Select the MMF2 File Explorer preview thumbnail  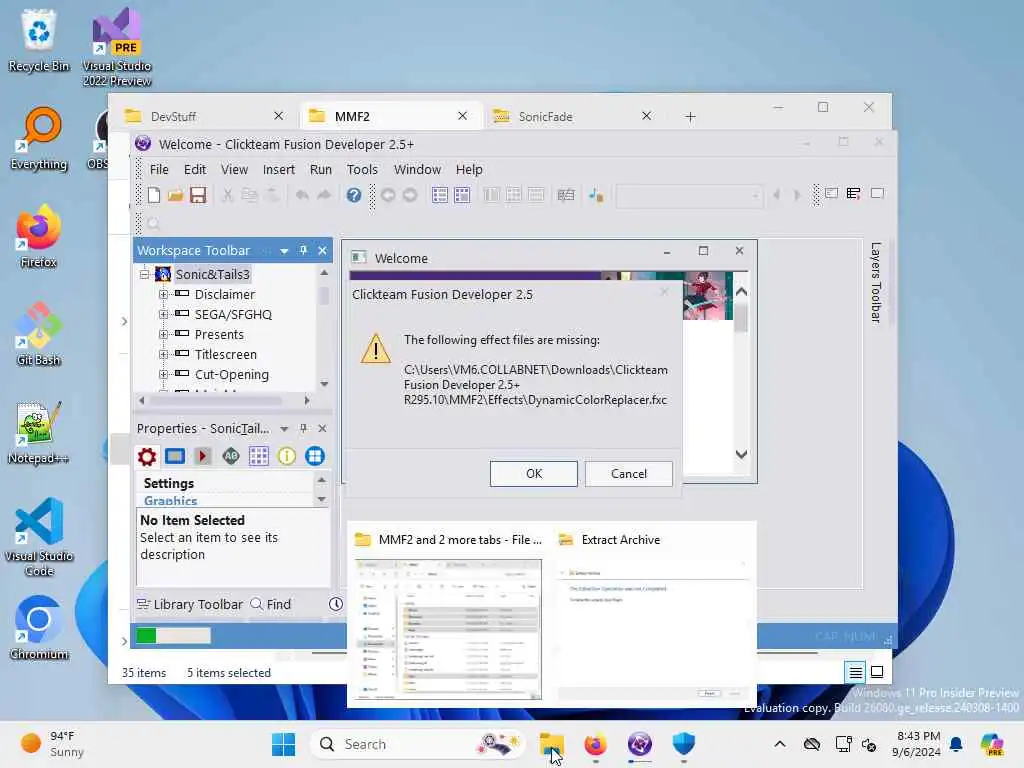[447, 630]
